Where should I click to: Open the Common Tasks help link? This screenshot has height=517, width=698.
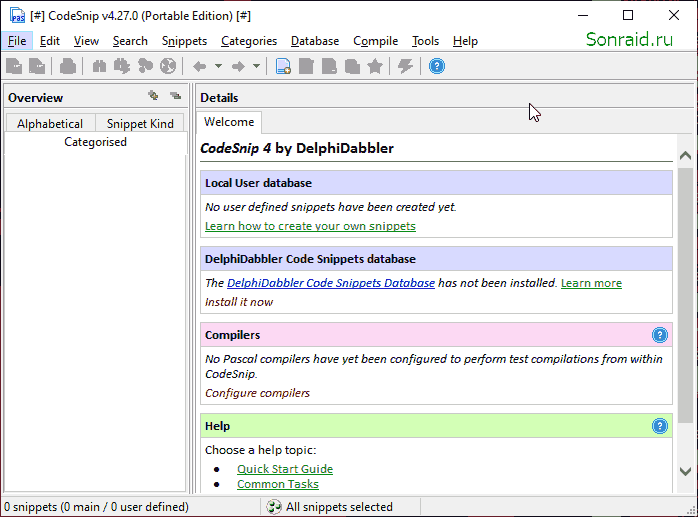point(278,484)
